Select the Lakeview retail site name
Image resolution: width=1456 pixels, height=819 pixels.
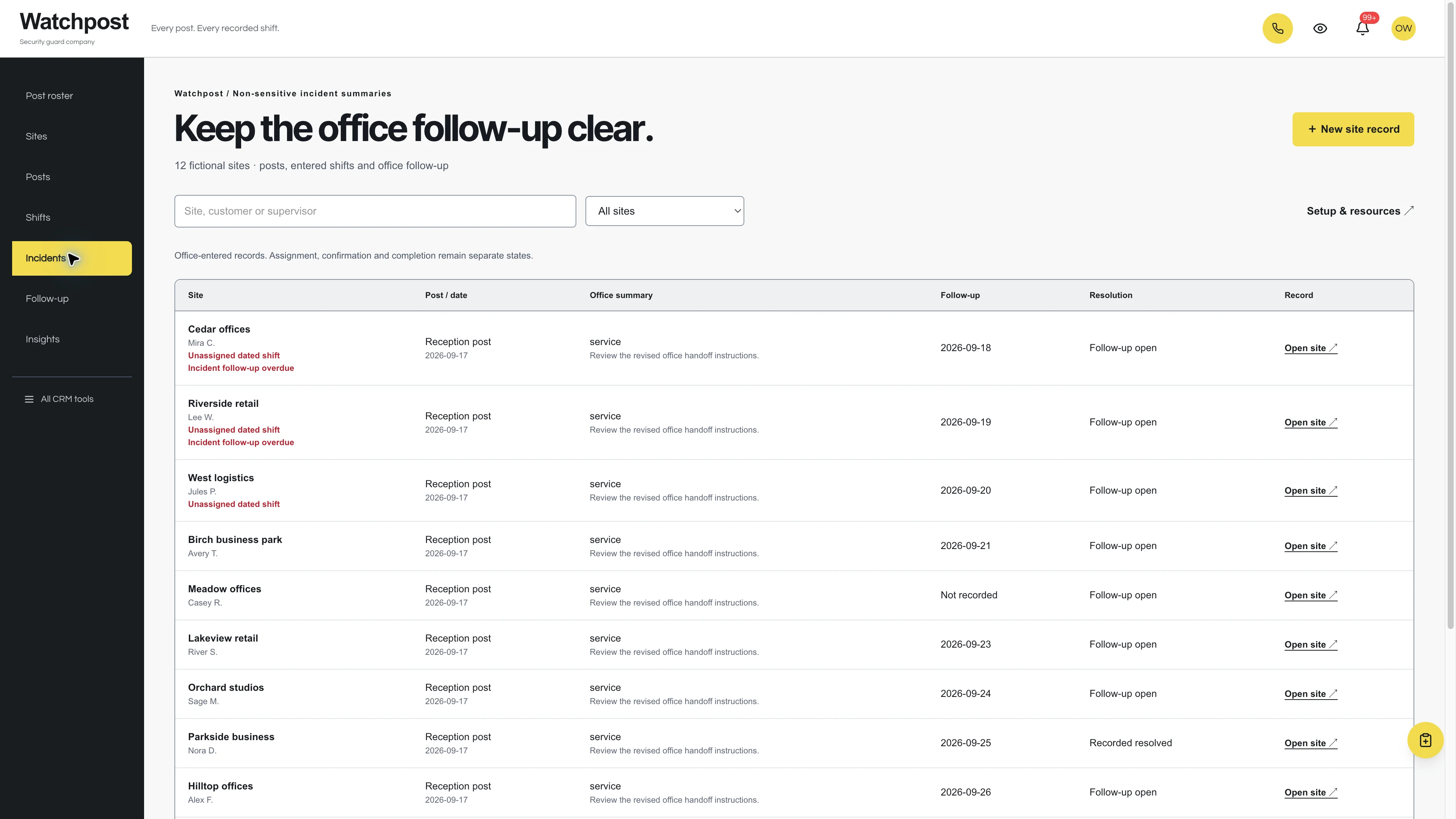[x=223, y=638]
